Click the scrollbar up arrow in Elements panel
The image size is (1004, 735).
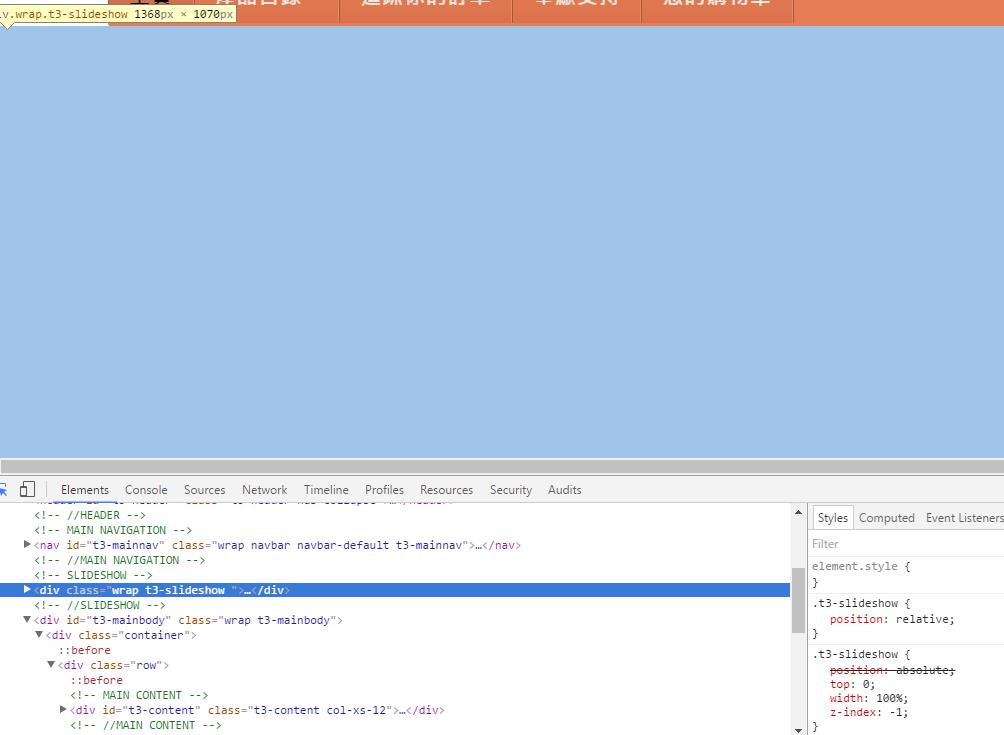[x=798, y=513]
